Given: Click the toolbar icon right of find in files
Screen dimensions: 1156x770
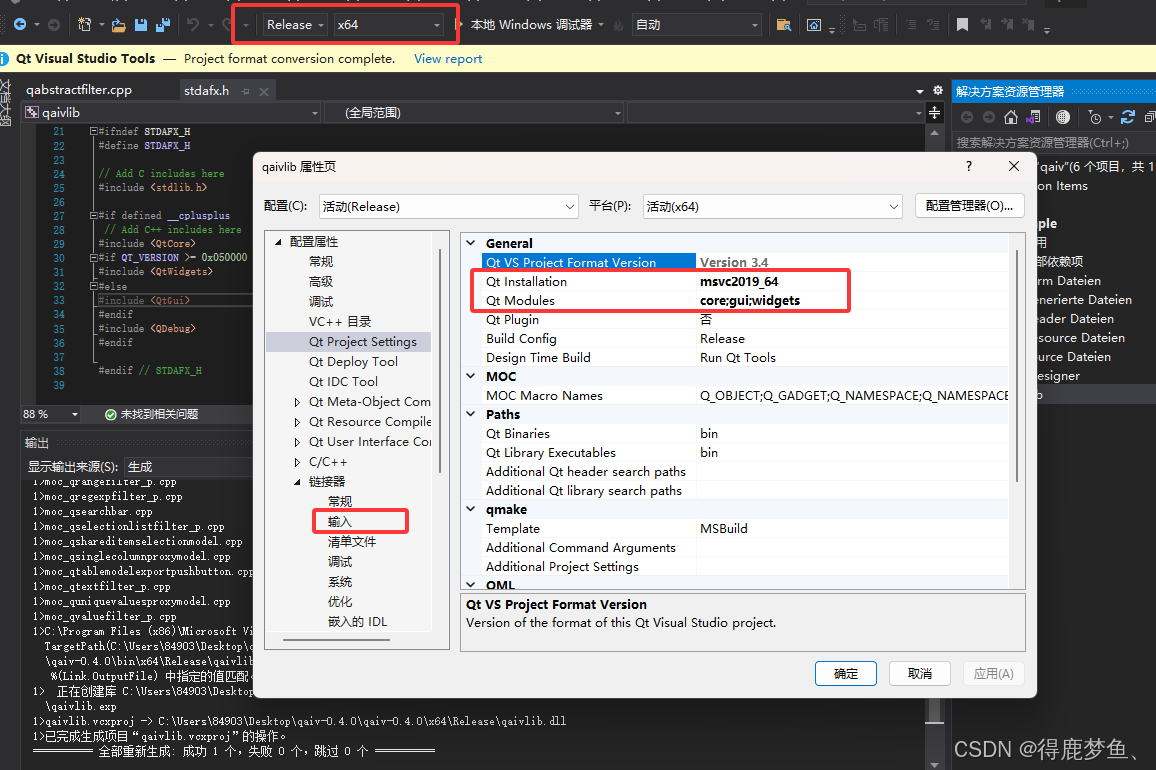Looking at the screenshot, I should pos(813,25).
